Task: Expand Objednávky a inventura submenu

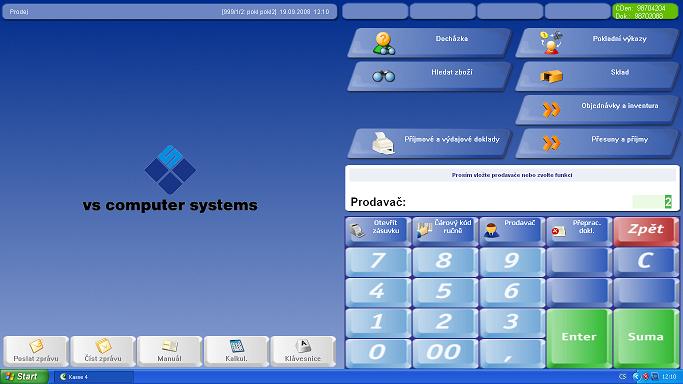Action: tap(597, 110)
